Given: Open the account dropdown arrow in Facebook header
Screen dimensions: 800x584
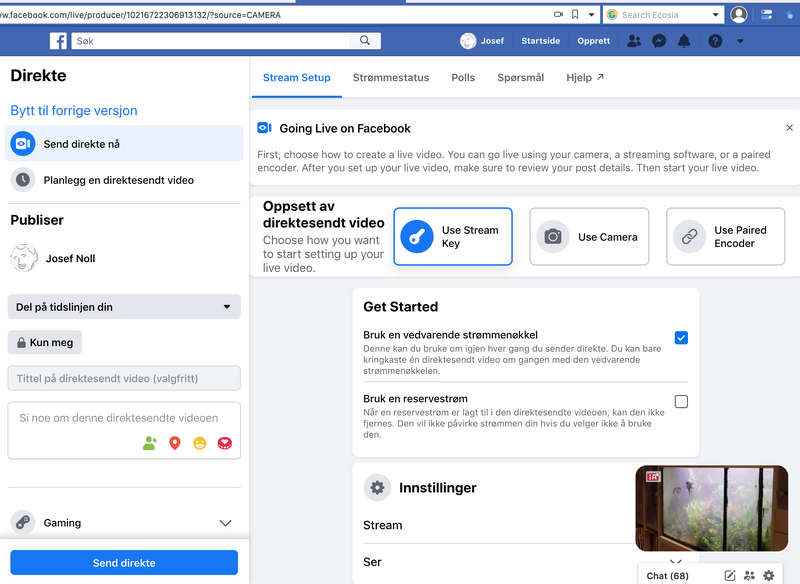Looking at the screenshot, I should [x=740, y=41].
